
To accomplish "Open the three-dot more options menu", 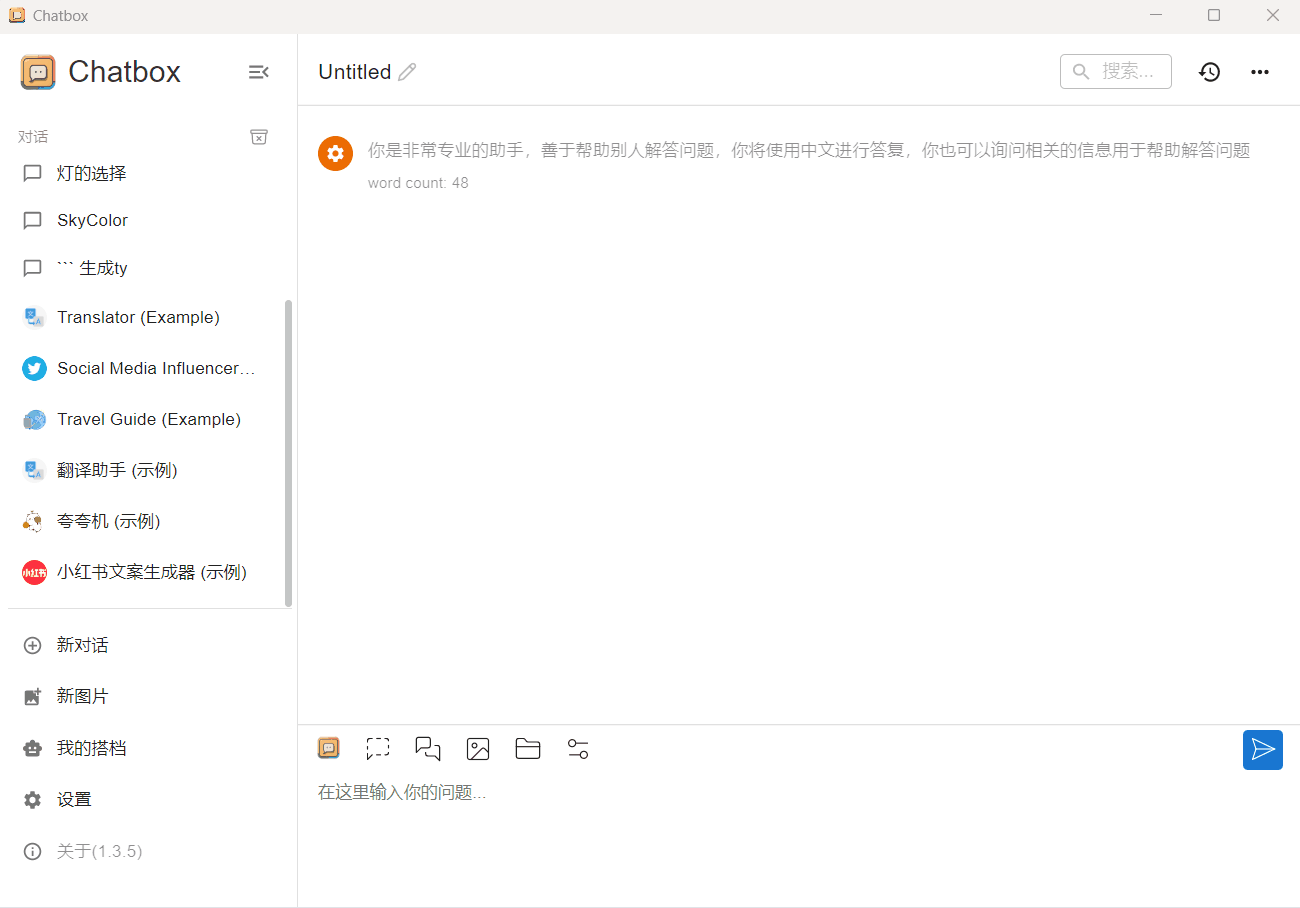I will [x=1259, y=71].
